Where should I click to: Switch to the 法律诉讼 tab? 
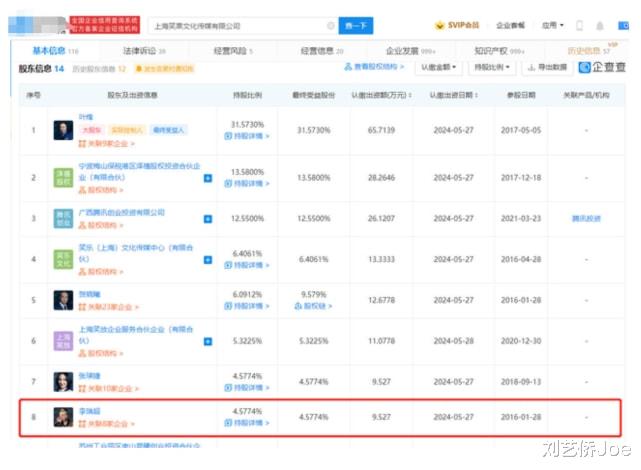click(144, 51)
